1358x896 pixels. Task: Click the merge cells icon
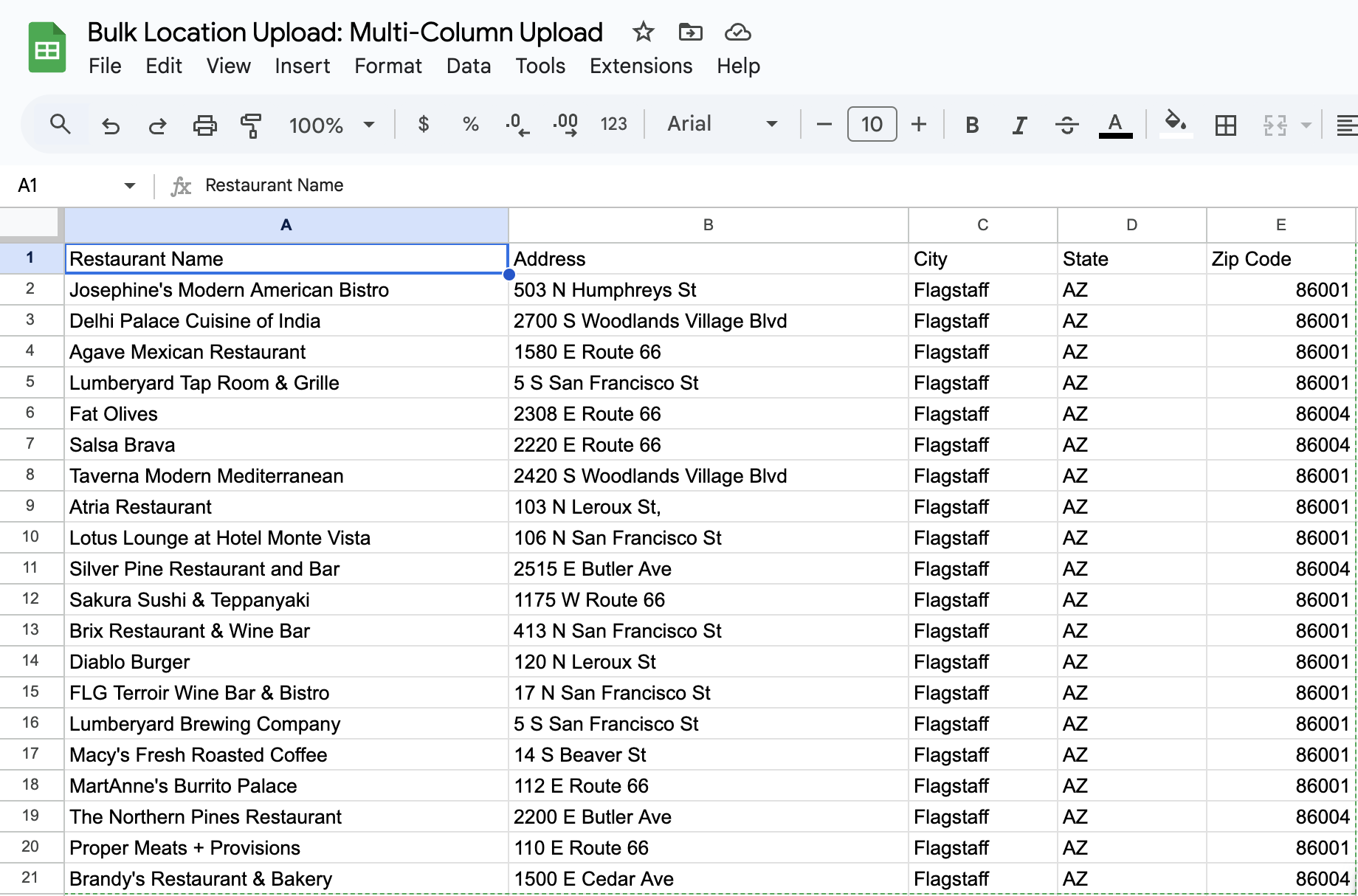click(1275, 125)
